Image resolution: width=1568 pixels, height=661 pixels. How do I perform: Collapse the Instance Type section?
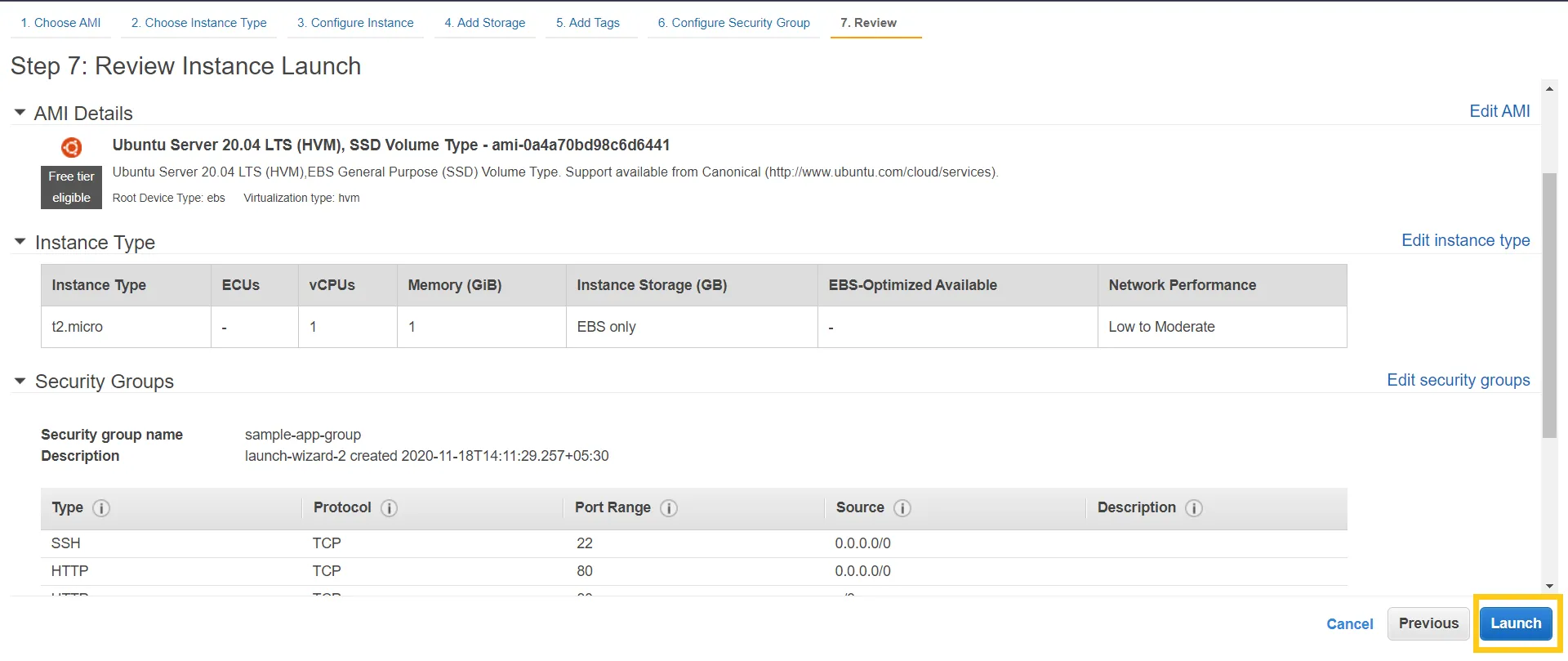pyautogui.click(x=20, y=242)
